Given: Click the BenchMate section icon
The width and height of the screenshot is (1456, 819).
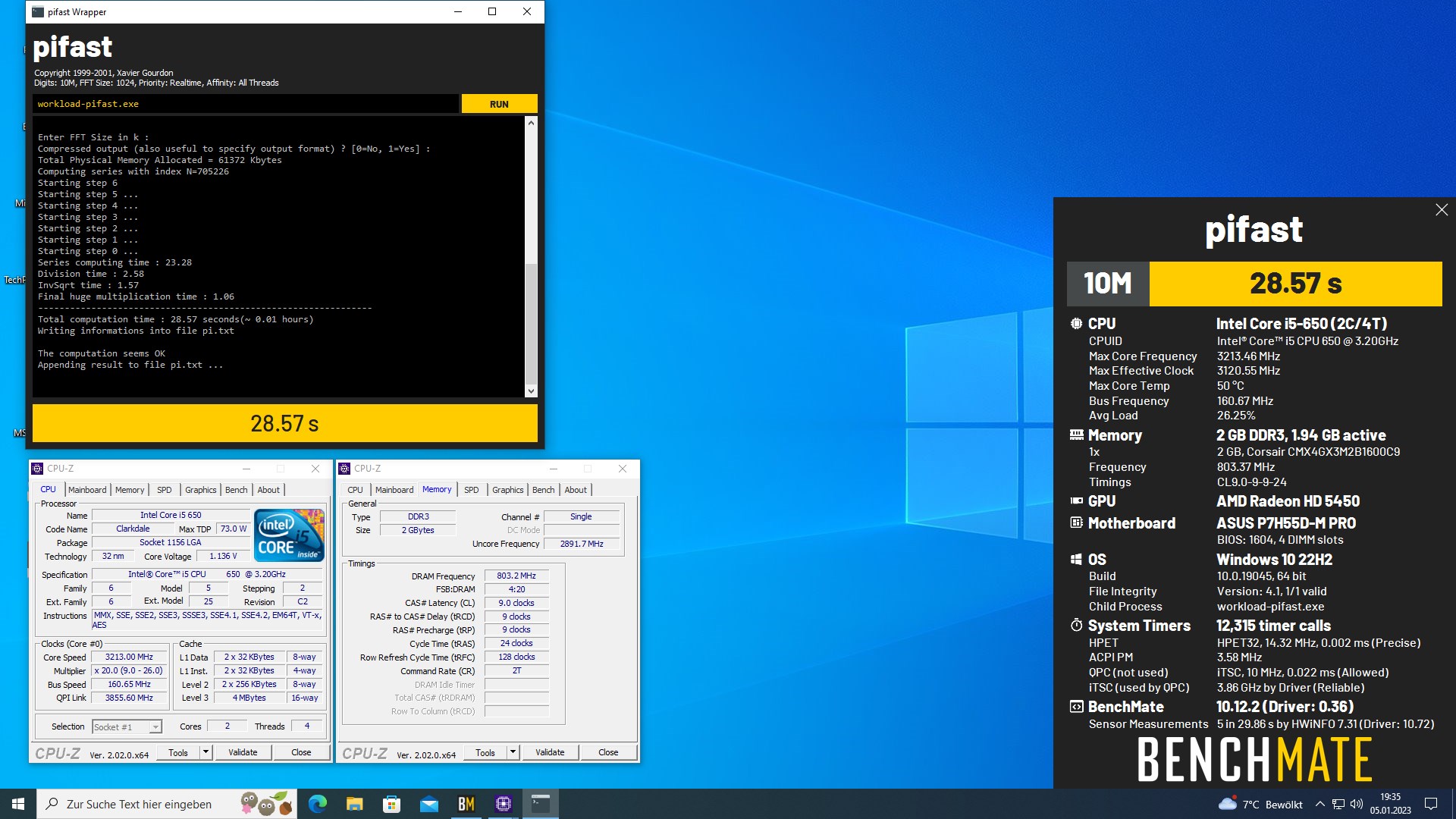Looking at the screenshot, I should point(1076,707).
